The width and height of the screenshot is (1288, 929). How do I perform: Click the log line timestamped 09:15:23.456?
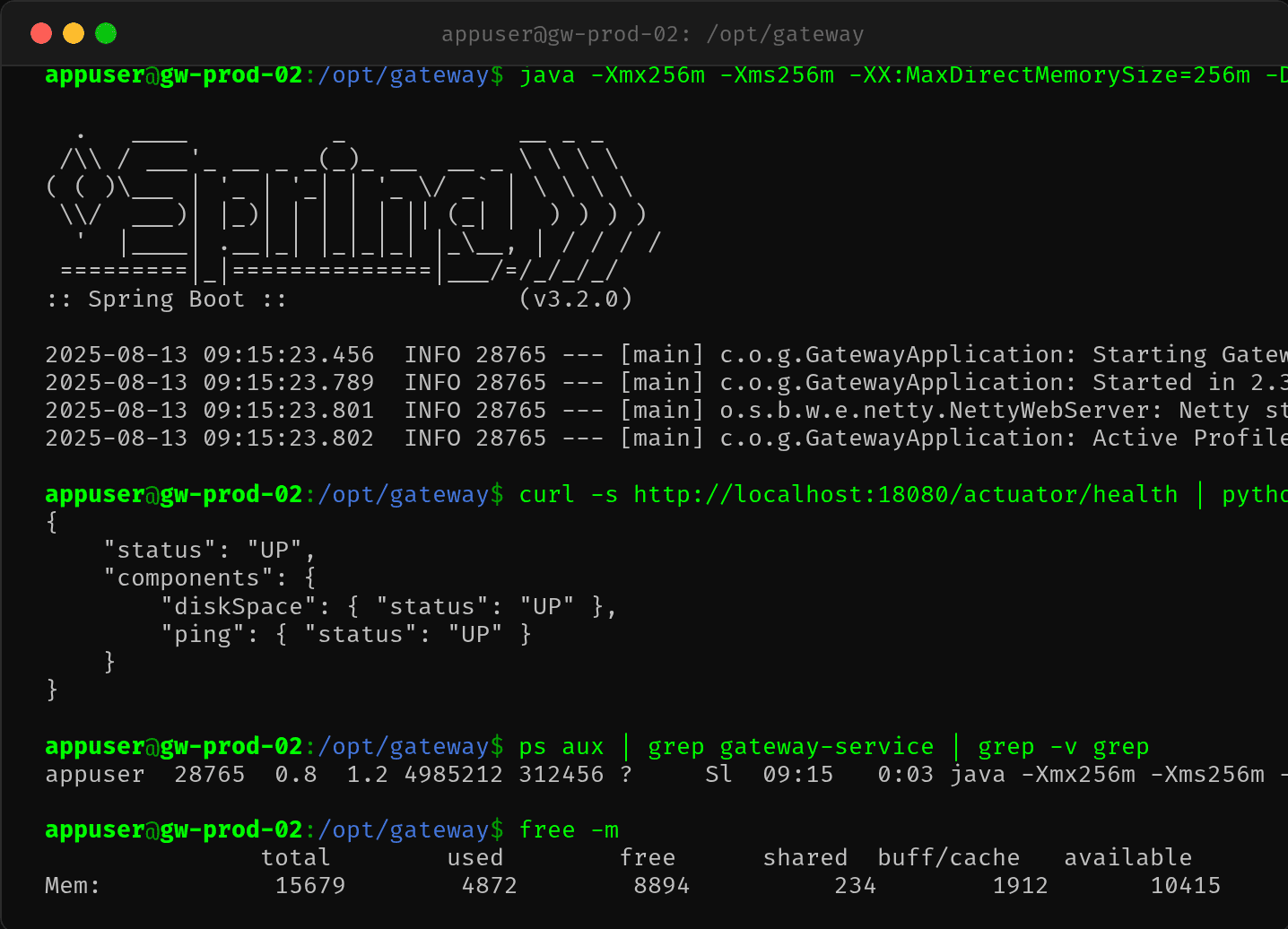coord(666,354)
